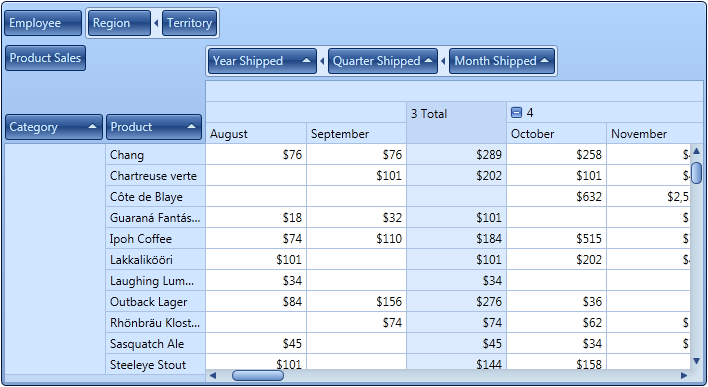The image size is (708, 387).
Task: Click the vertical scrollbar down arrow
Action: click(x=696, y=361)
